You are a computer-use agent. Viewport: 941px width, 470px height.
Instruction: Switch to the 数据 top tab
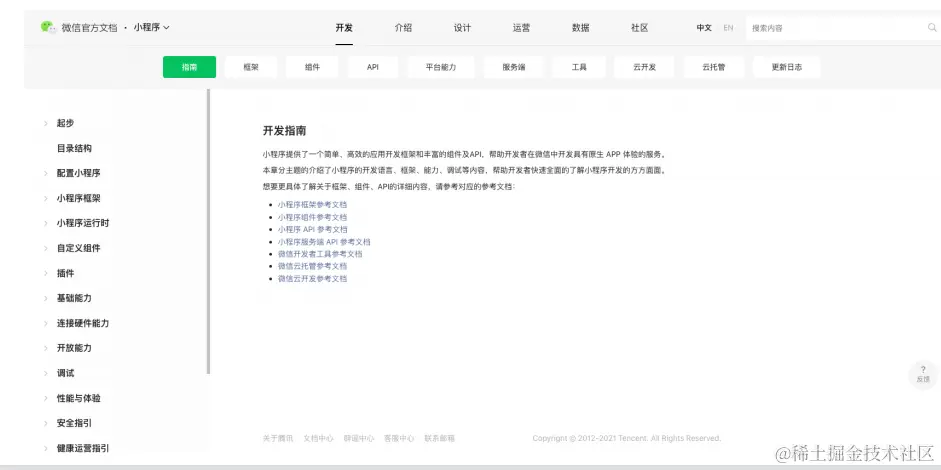[580, 28]
